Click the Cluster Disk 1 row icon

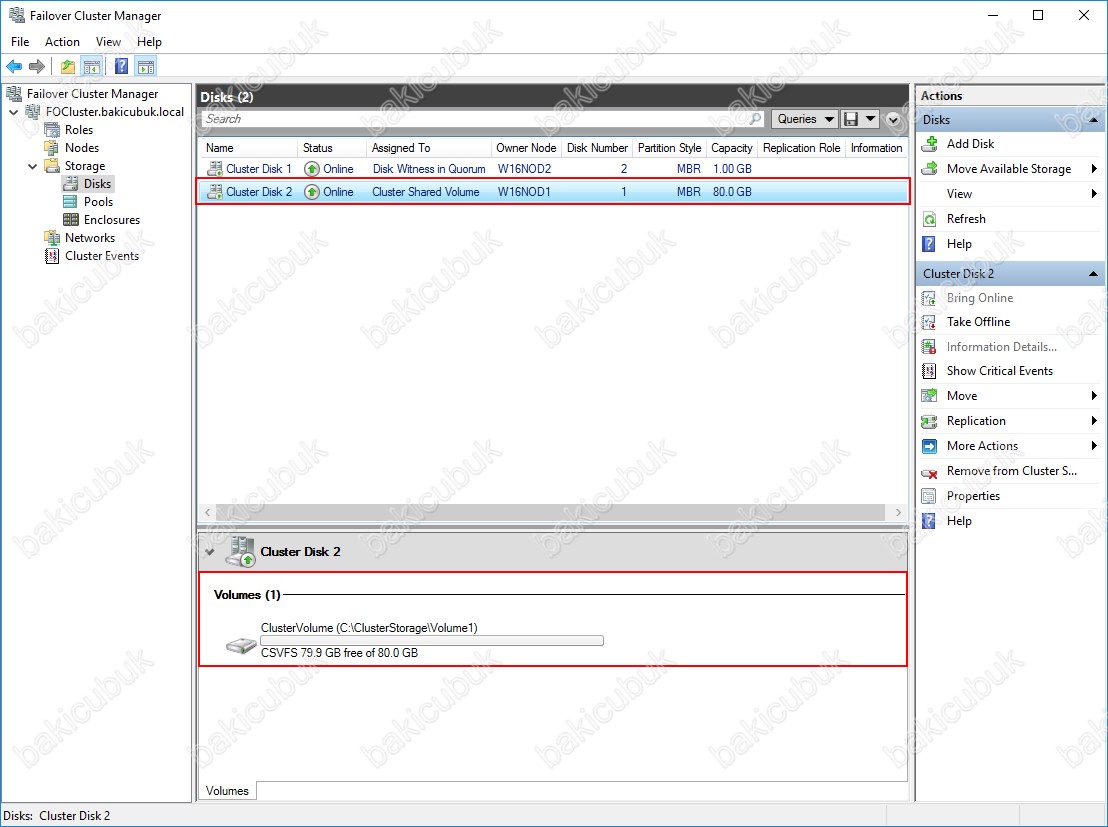pos(214,169)
